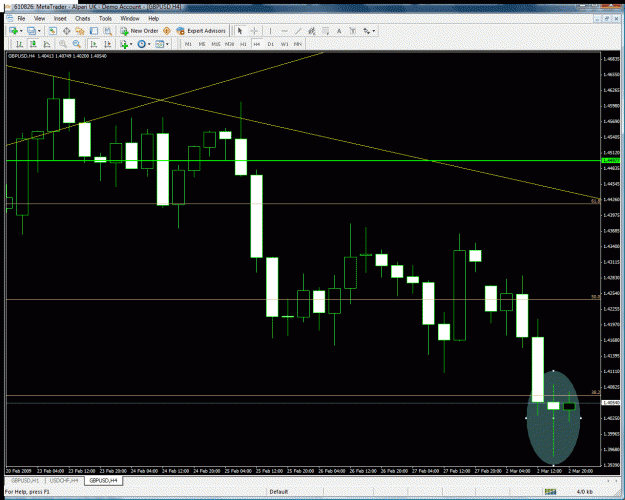Select the Fibonacci retracement tool
Screen dimensions: 625x500
click(326, 31)
